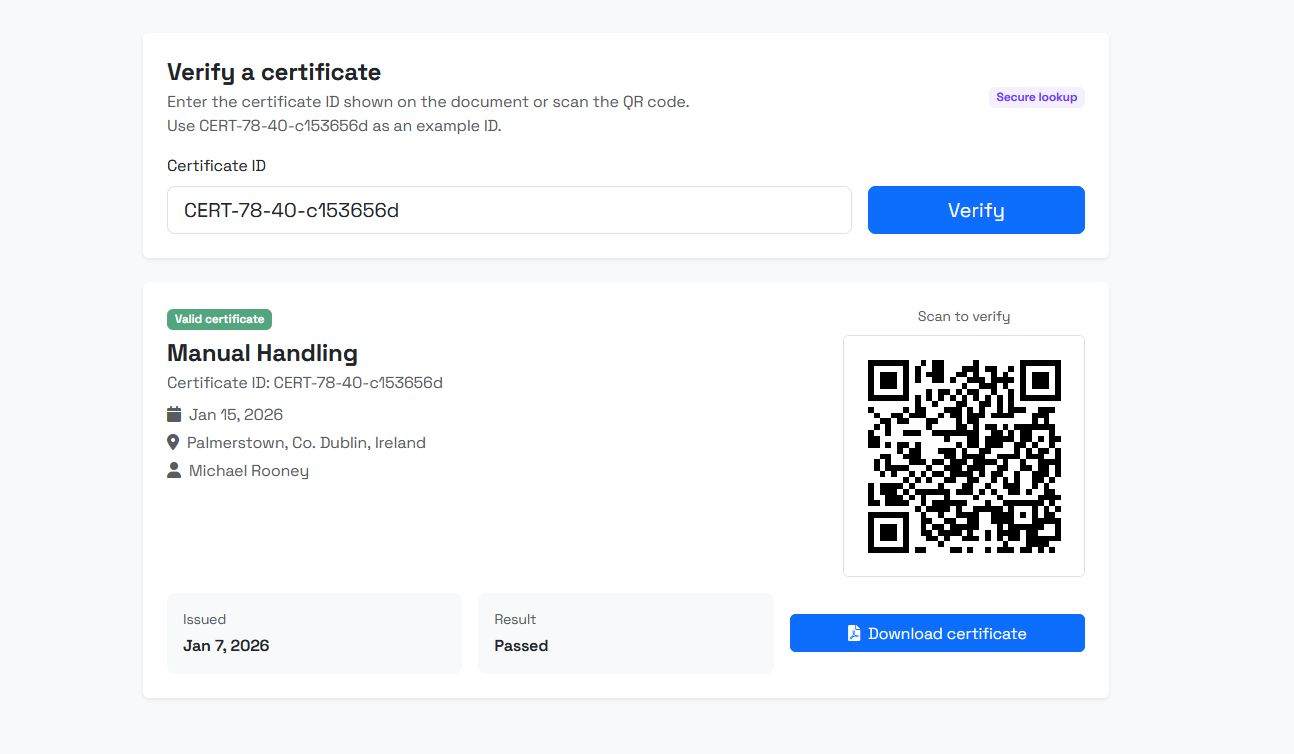Click the file icon inside Download certificate button
The image size is (1294, 754).
click(853, 632)
